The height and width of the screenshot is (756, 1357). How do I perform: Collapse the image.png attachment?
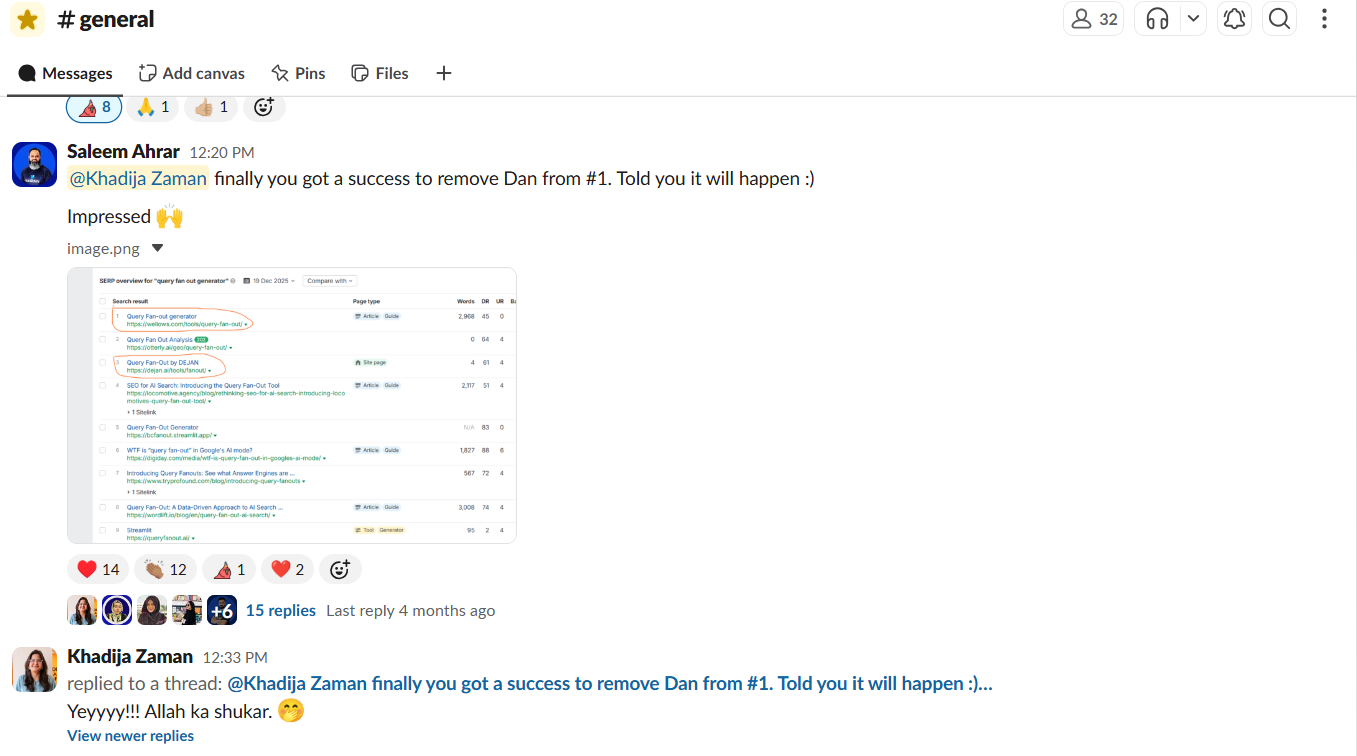157,248
